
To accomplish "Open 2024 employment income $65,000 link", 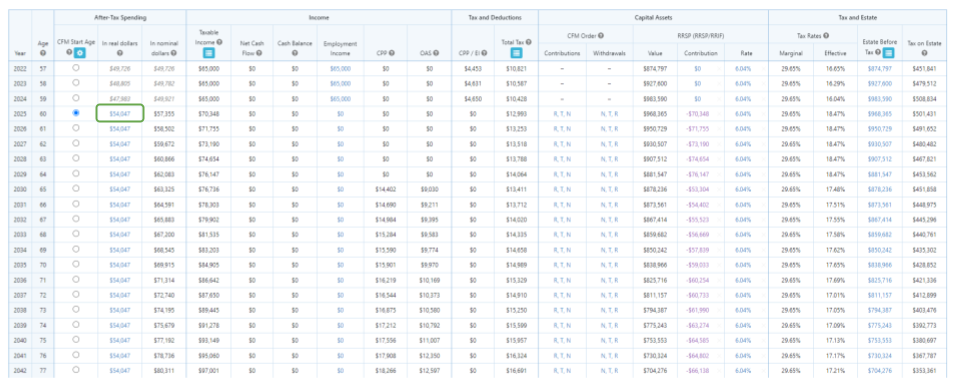I will pos(340,99).
